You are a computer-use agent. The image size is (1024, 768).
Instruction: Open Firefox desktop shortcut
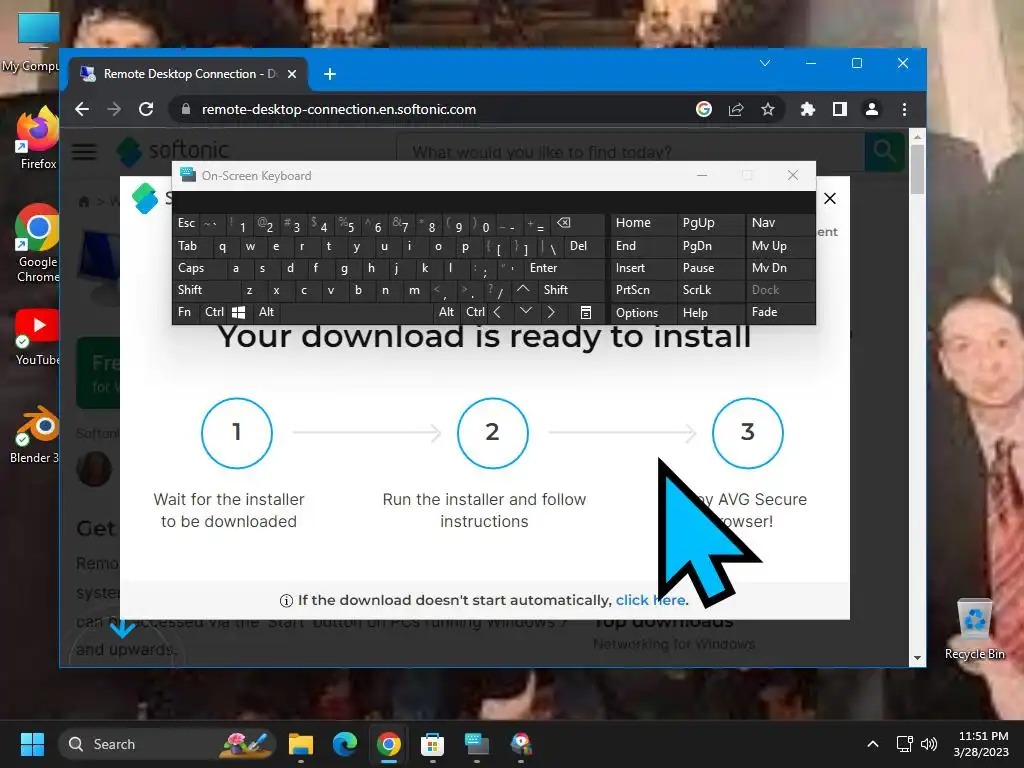[x=38, y=138]
